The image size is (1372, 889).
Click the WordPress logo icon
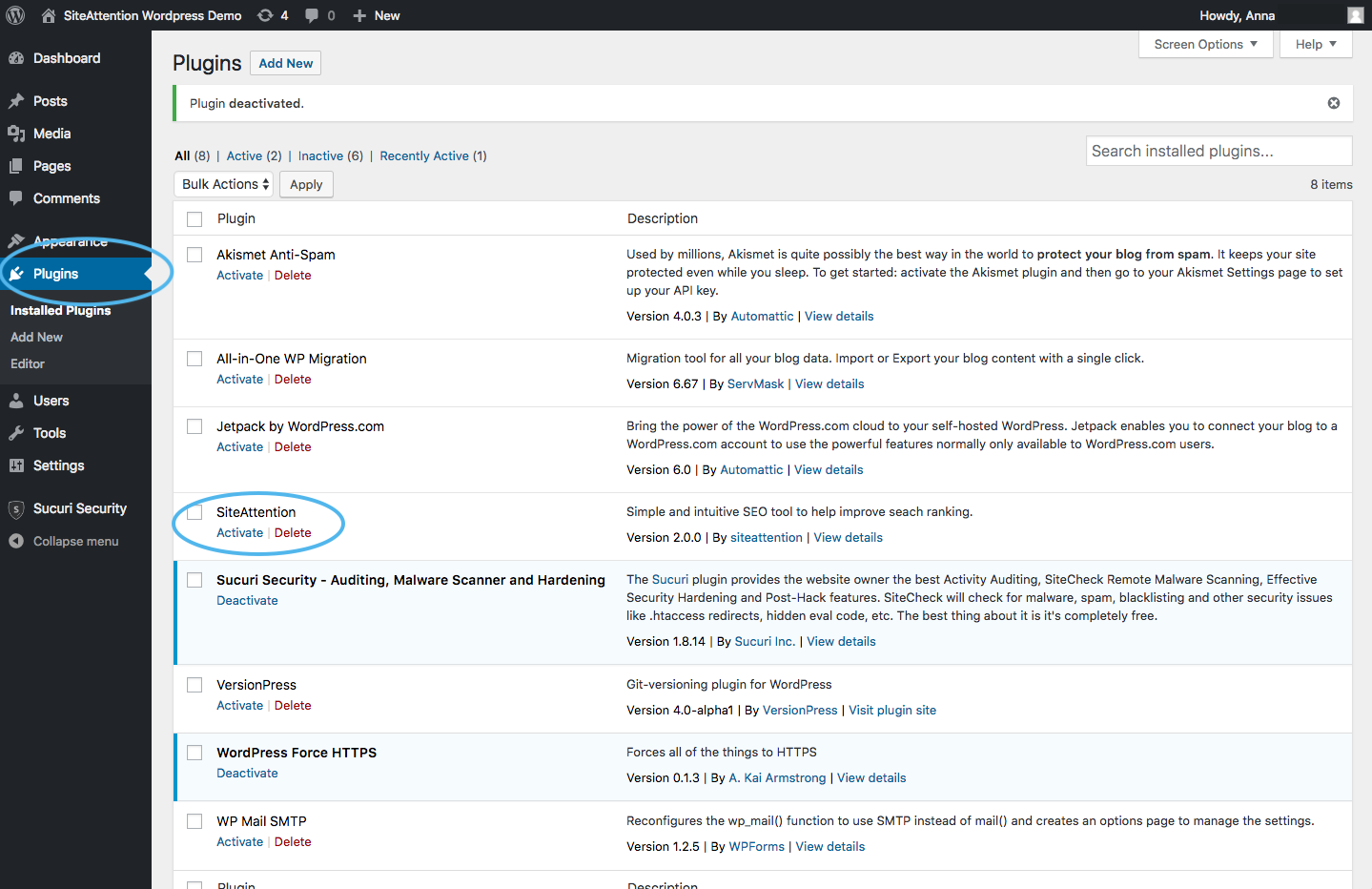(15, 15)
